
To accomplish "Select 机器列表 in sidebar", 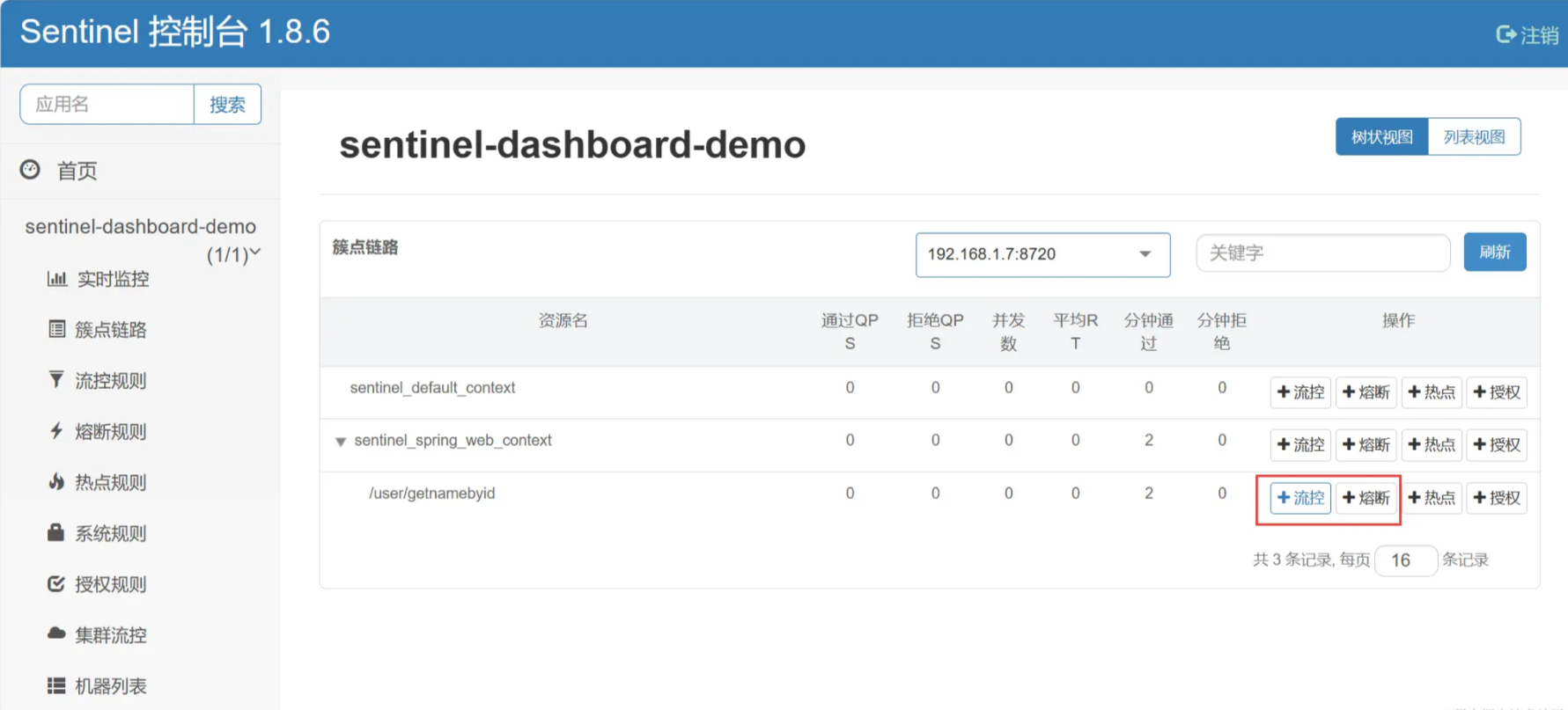I will (x=110, y=686).
